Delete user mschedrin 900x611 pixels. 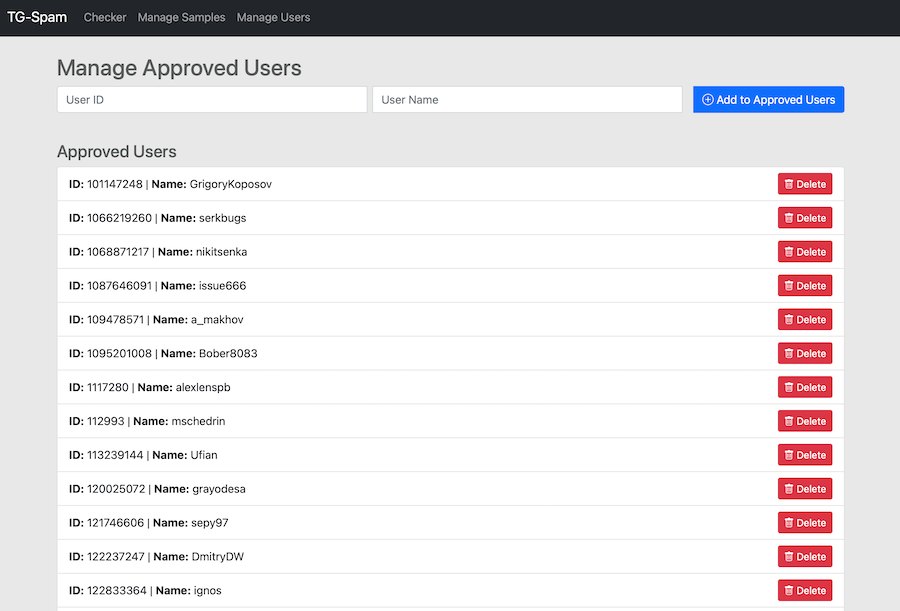tap(805, 421)
